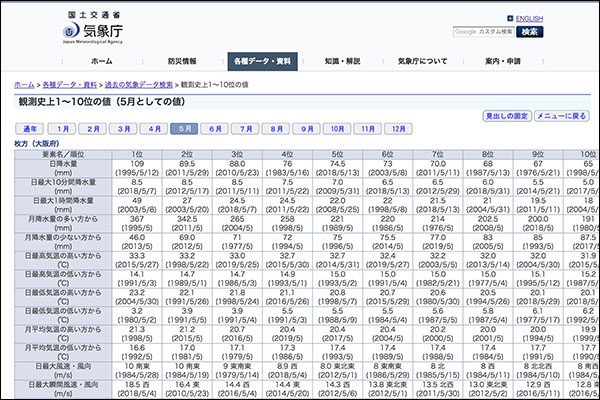Click the メニューに戻る button
Viewport: 600px width, 400px height.
click(x=561, y=116)
